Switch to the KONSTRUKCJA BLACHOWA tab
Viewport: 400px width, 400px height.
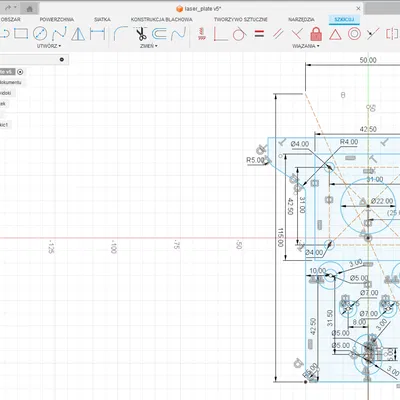[162, 20]
